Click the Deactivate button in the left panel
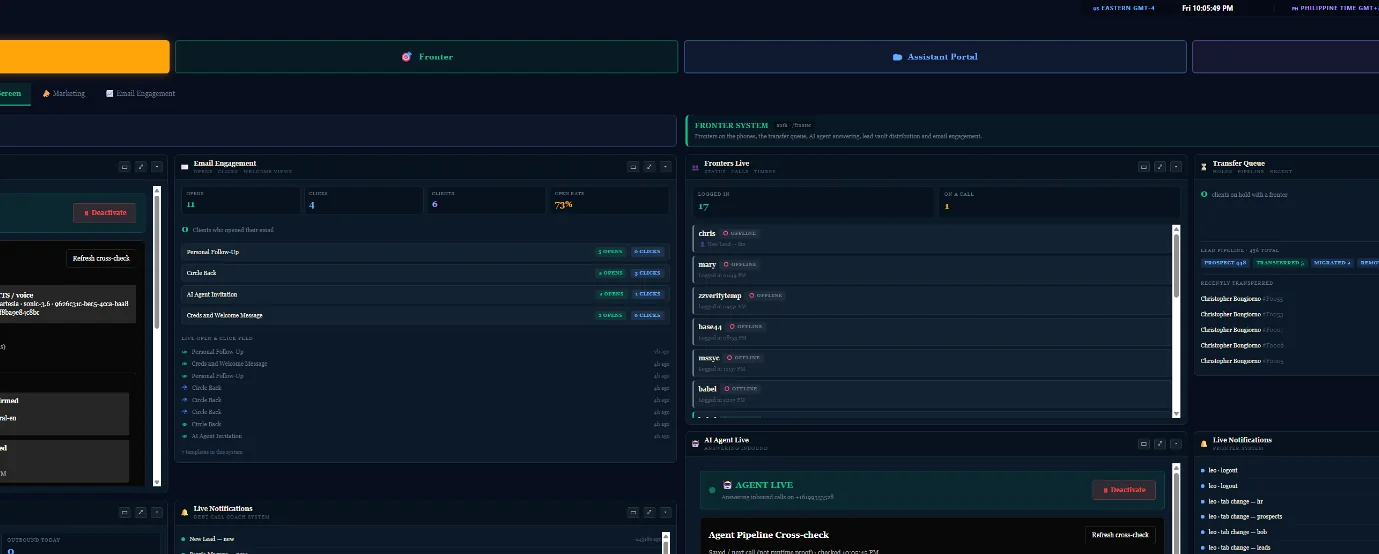 [104, 212]
